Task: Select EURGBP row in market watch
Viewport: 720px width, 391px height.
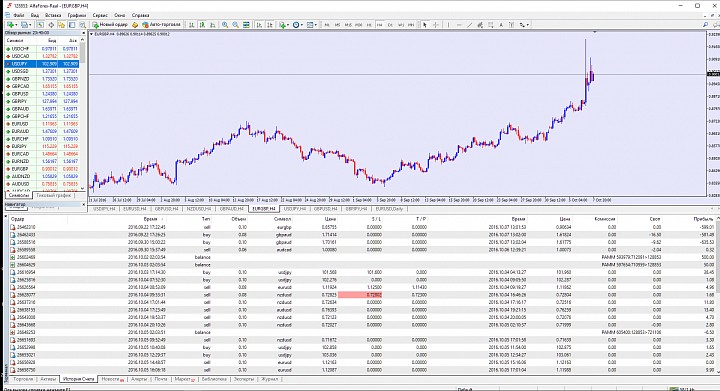Action: pyautogui.click(x=42, y=169)
